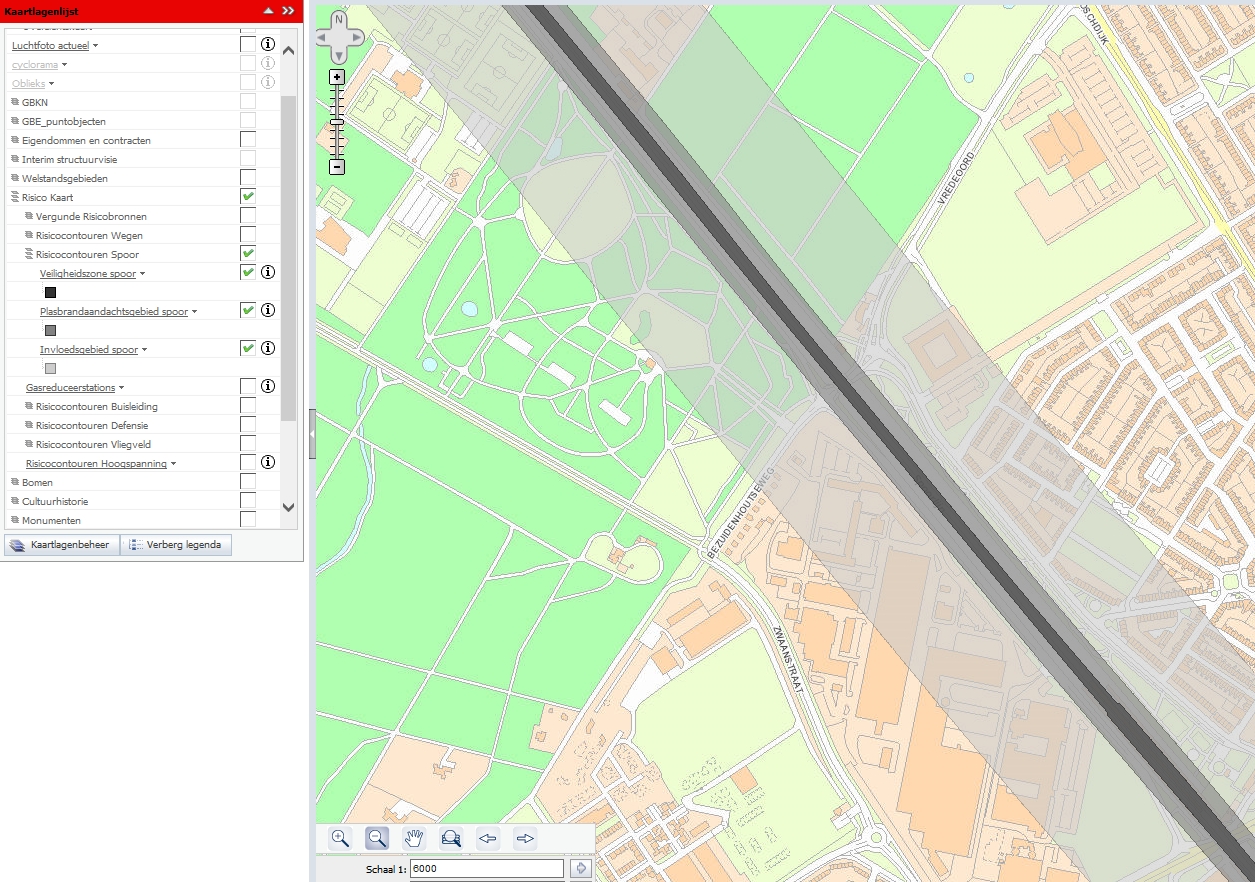Image resolution: width=1255 pixels, height=882 pixels.
Task: Open the Gasreduceerstations layer dropdown
Action: (121, 388)
